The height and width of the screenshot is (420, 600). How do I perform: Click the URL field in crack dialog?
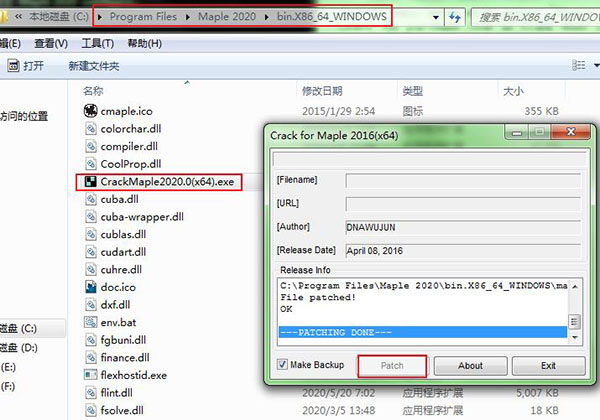[x=463, y=204]
